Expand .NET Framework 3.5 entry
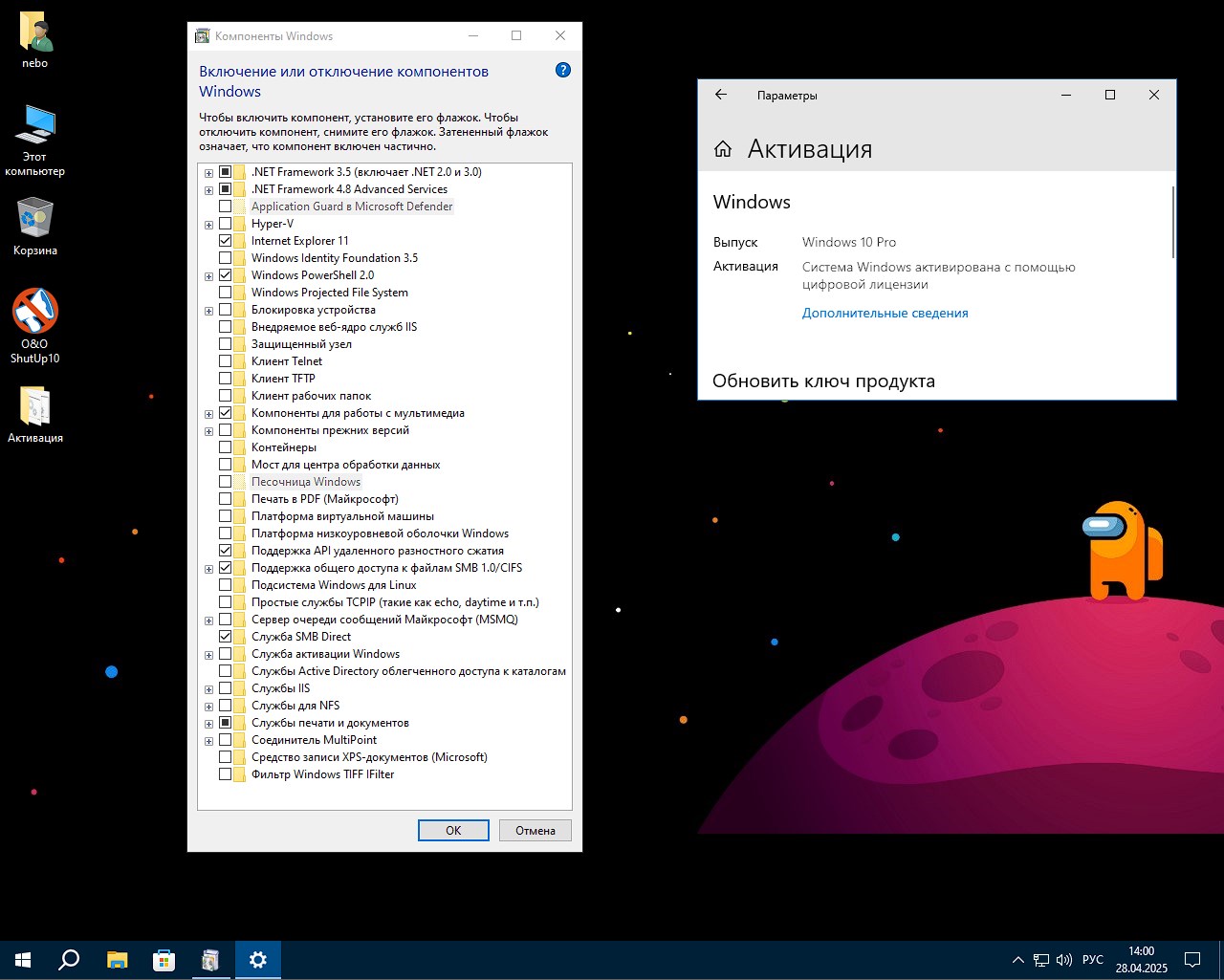 (208, 172)
